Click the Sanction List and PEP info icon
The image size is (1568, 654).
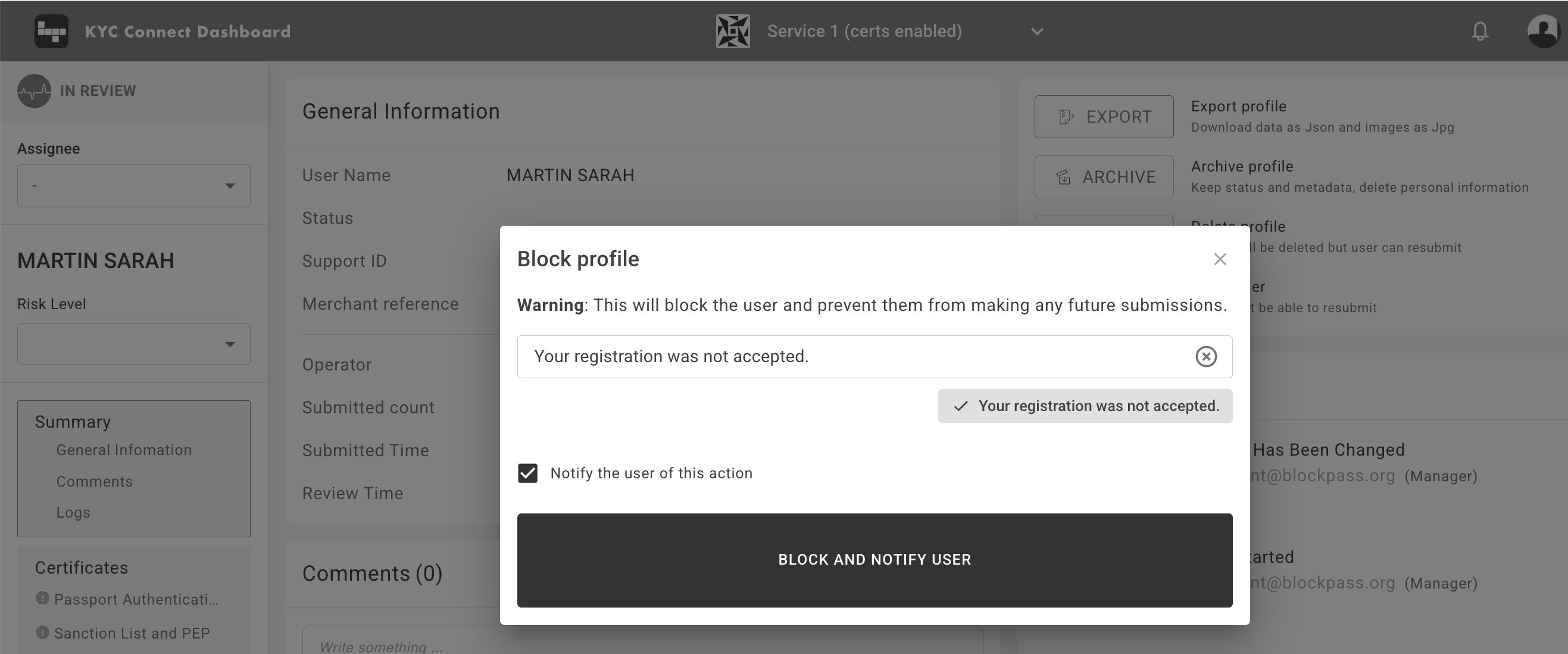pyautogui.click(x=42, y=632)
